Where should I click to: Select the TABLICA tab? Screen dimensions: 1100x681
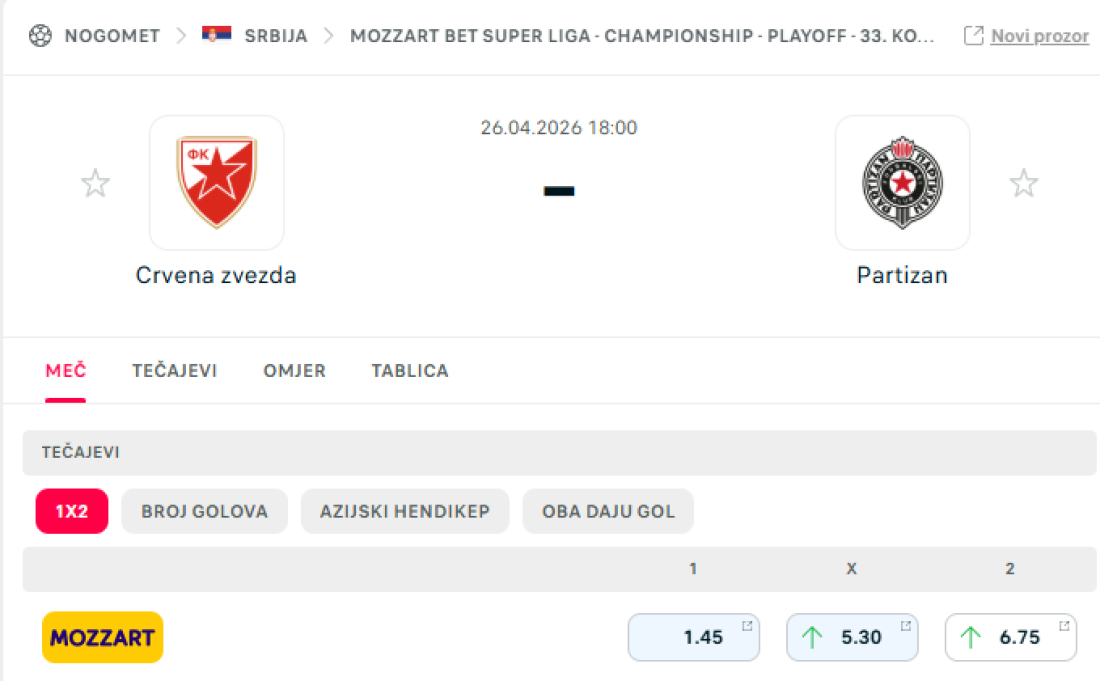pyautogui.click(x=410, y=371)
